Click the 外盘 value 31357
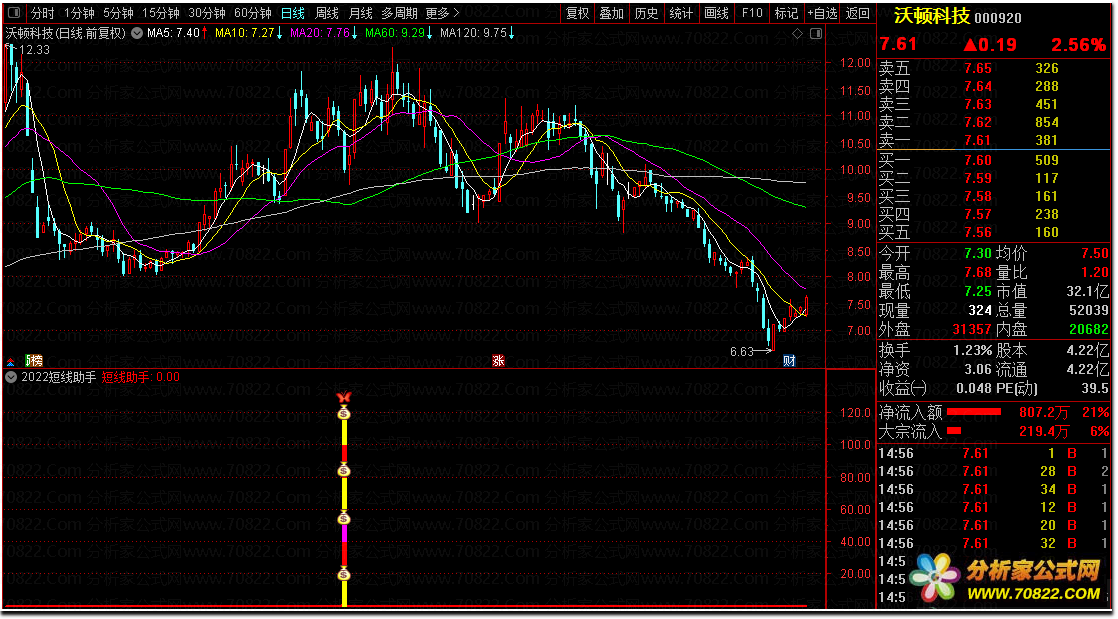This screenshot has height=619, width=1118. [970, 329]
